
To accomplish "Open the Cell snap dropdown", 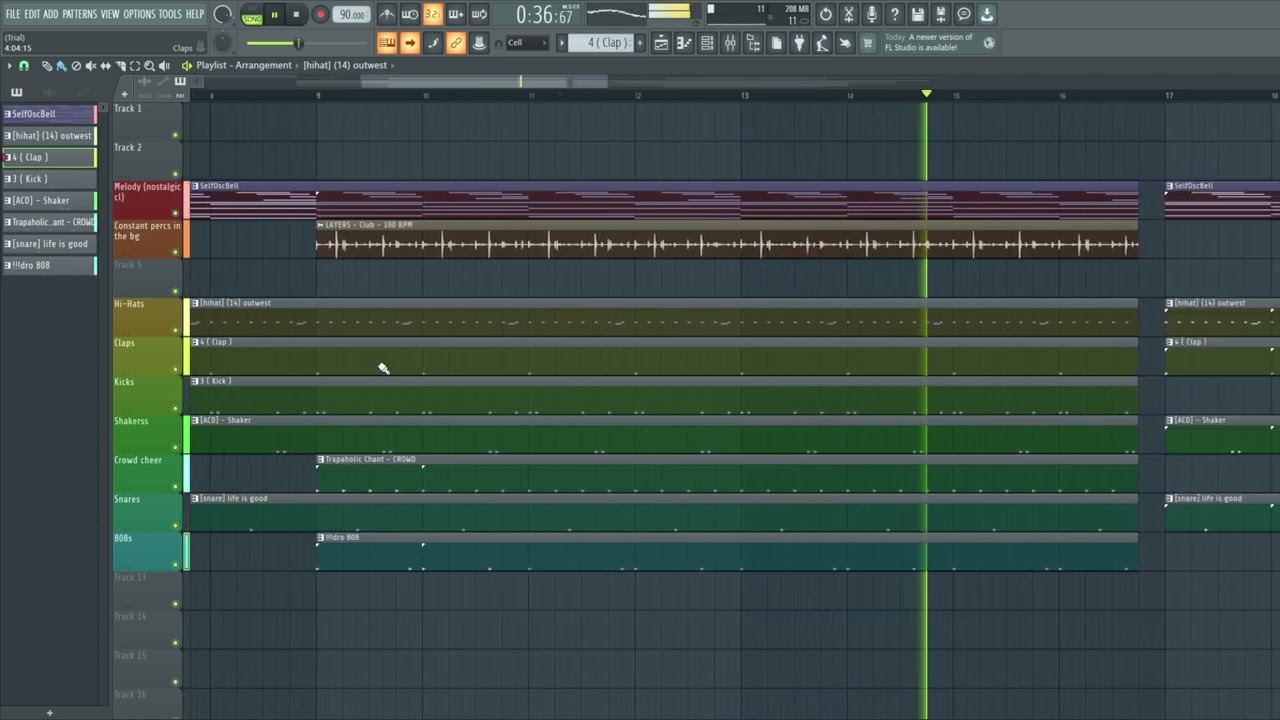I will coord(527,43).
